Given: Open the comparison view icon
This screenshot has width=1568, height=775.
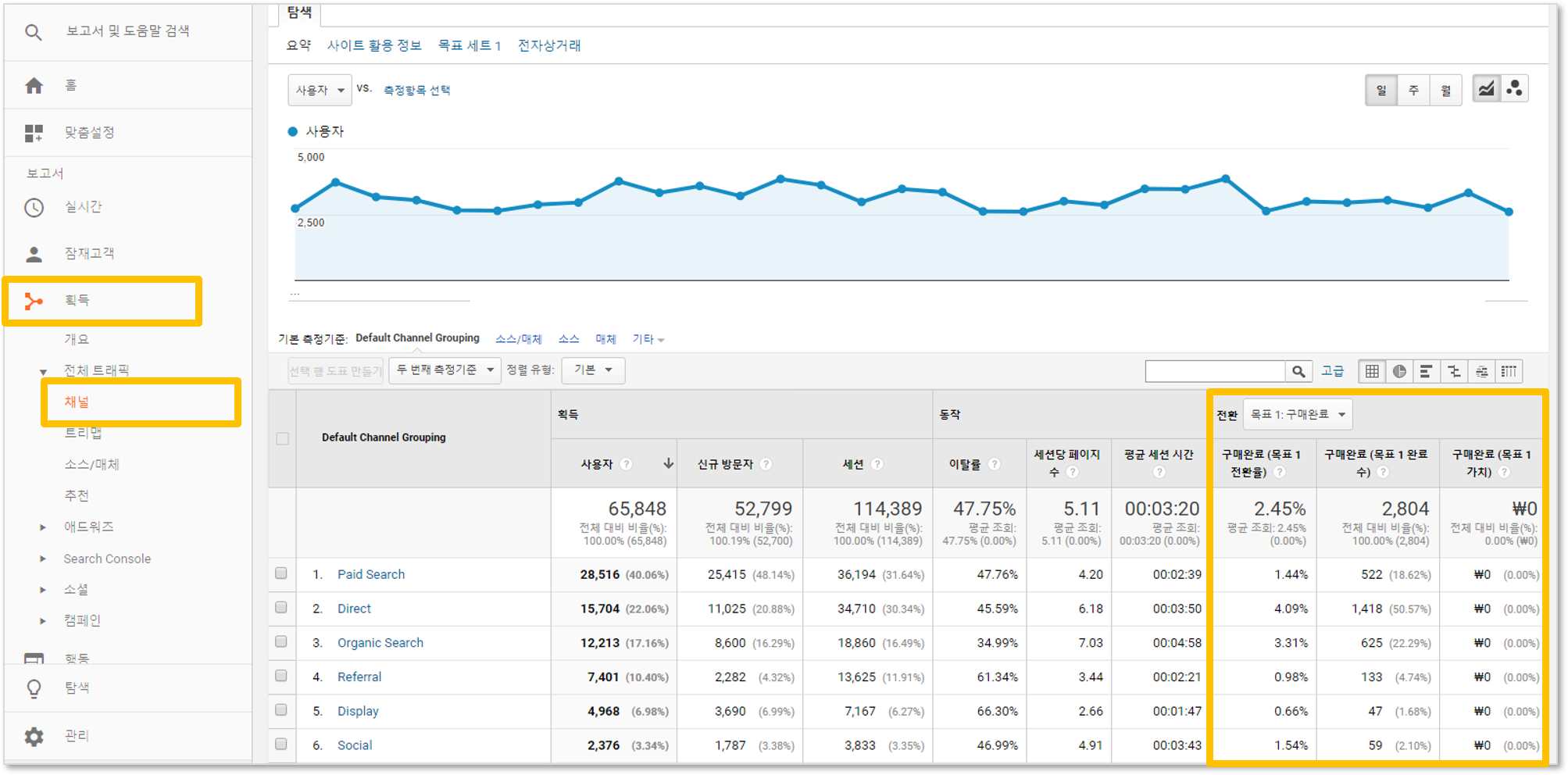Looking at the screenshot, I should coord(1454,370).
